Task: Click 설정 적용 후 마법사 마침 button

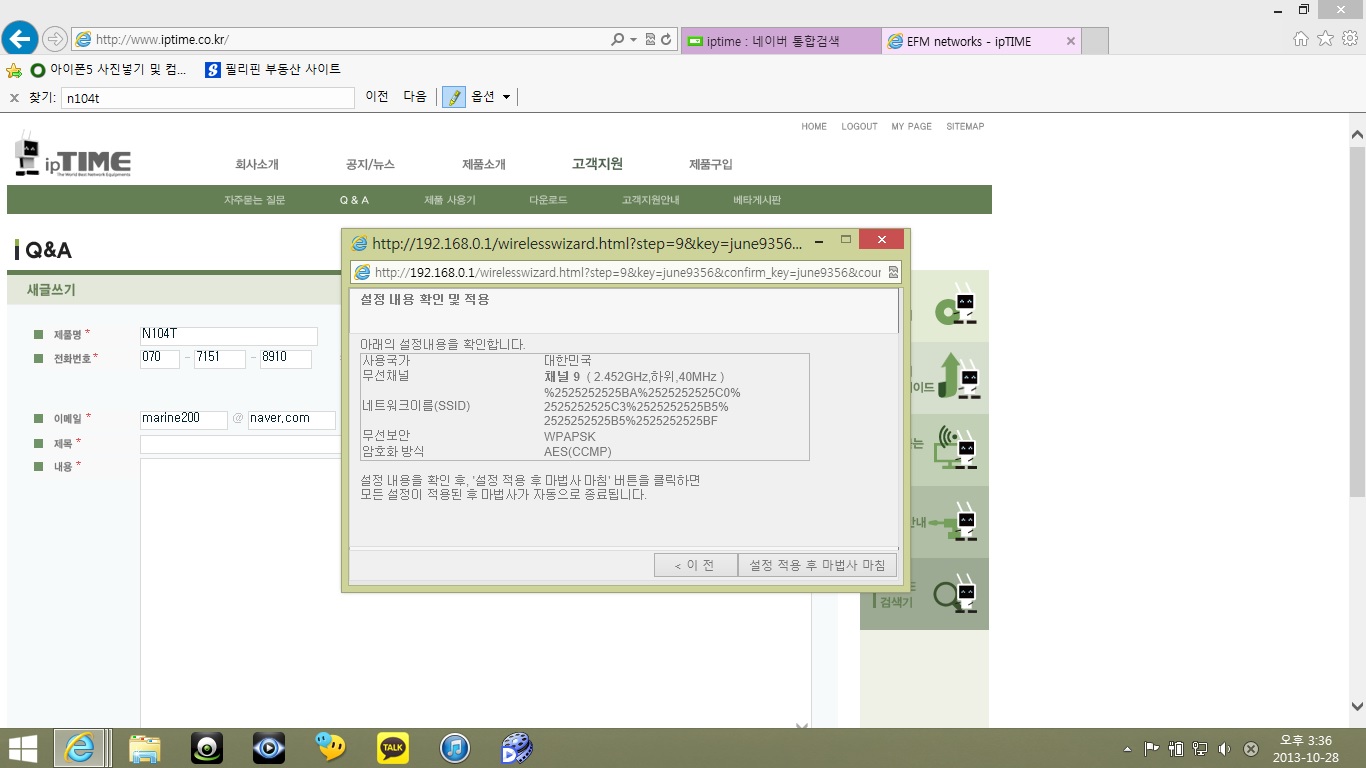Action: (817, 565)
